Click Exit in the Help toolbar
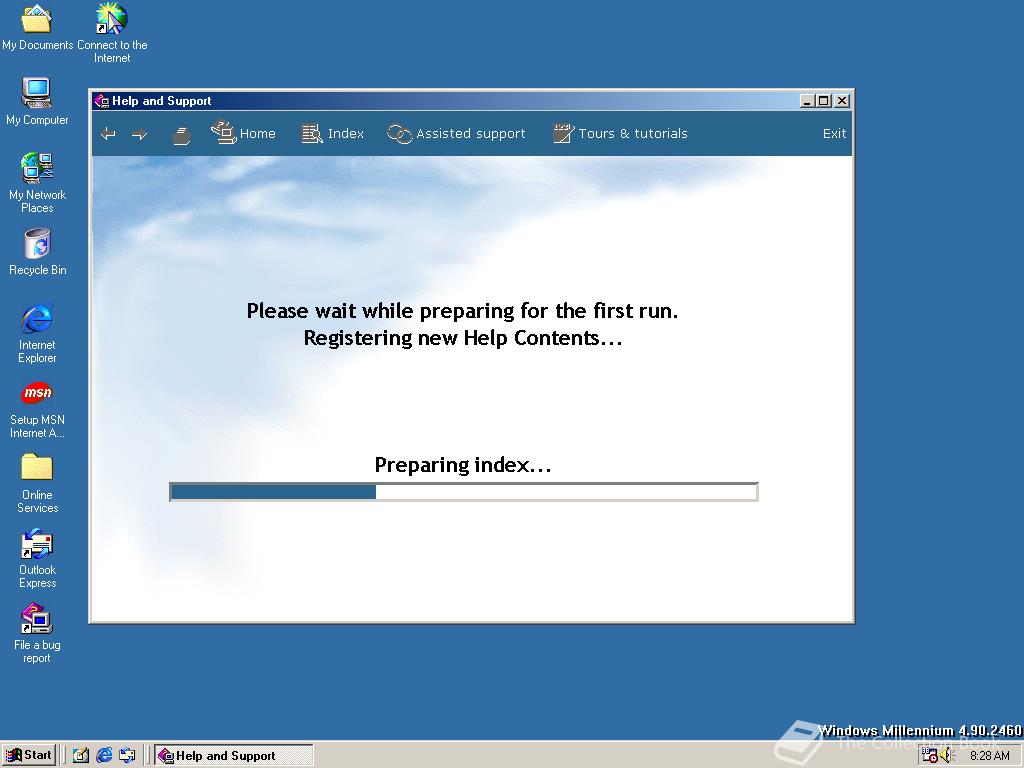 pyautogui.click(x=834, y=133)
